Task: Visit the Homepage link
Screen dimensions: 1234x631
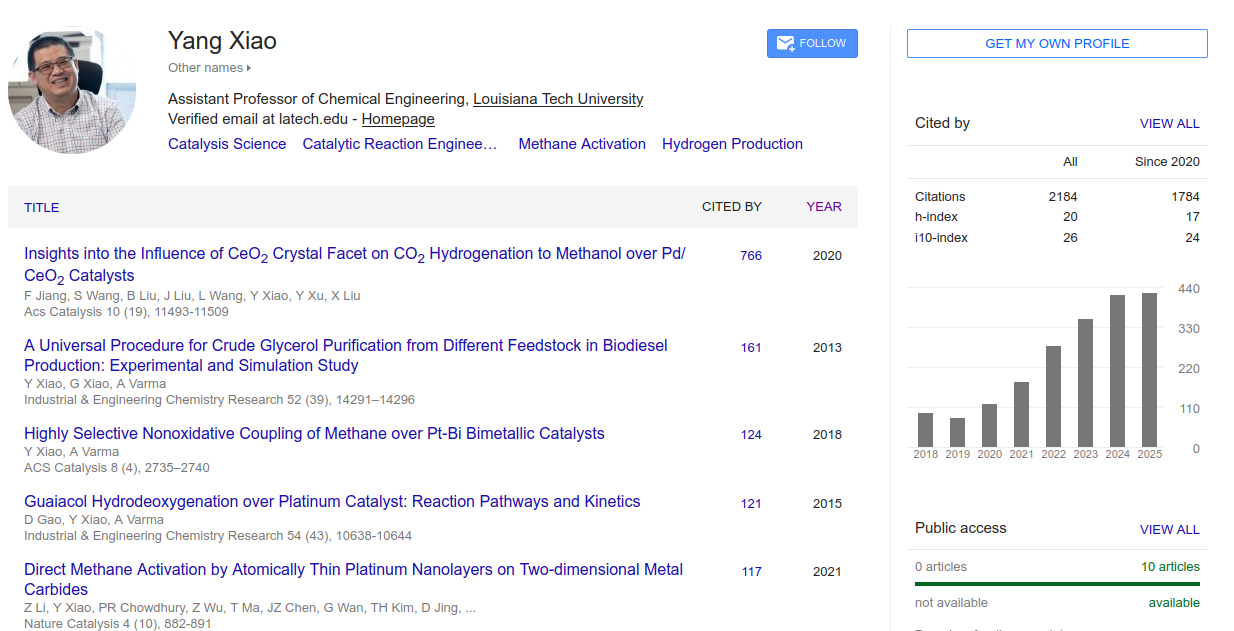Action: (x=398, y=119)
